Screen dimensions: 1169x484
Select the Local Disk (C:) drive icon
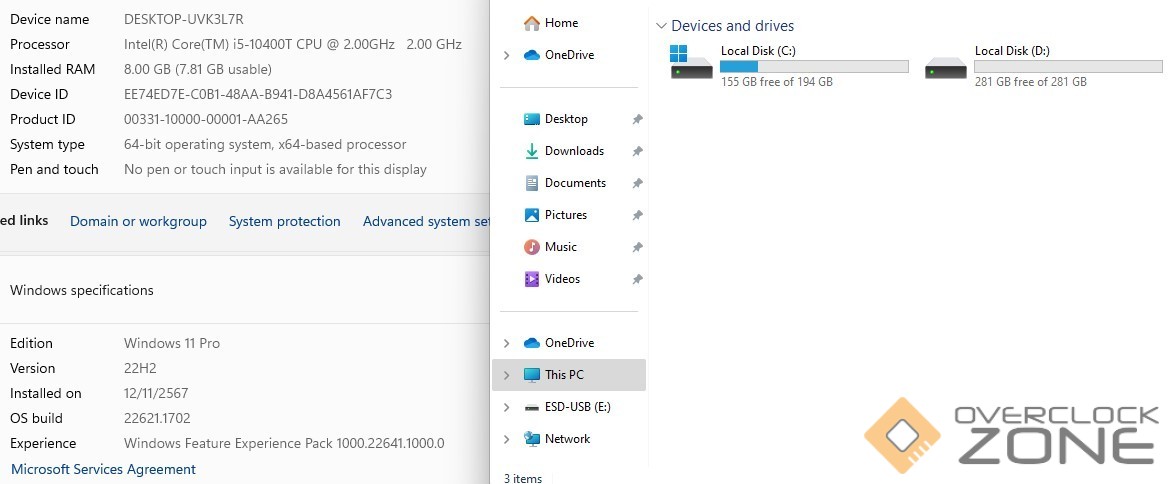(690, 61)
